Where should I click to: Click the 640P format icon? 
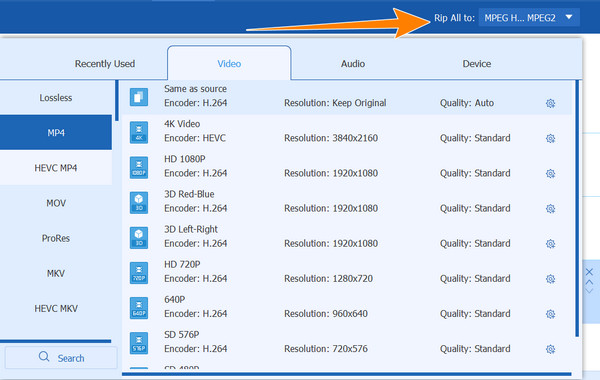click(x=139, y=308)
